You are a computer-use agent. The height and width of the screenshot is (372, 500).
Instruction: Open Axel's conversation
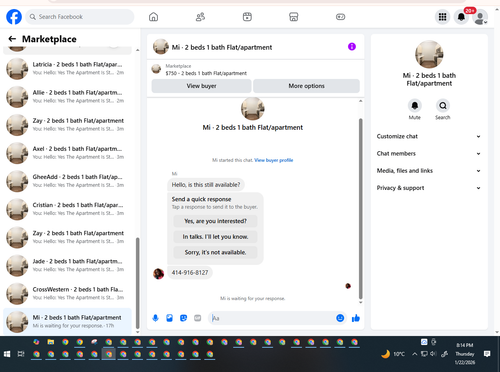pyautogui.click(x=67, y=153)
